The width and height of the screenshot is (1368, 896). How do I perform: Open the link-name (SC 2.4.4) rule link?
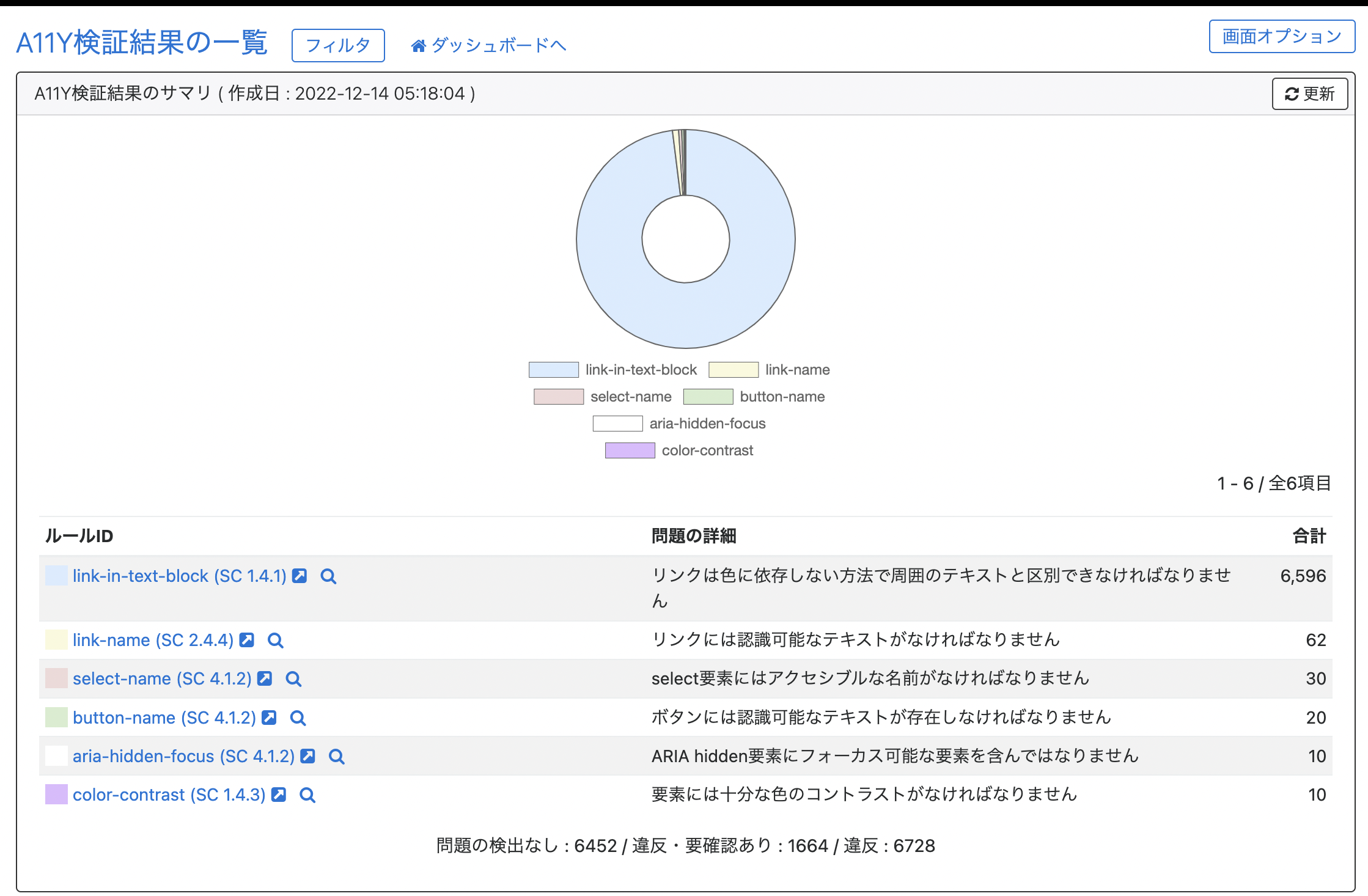[152, 640]
